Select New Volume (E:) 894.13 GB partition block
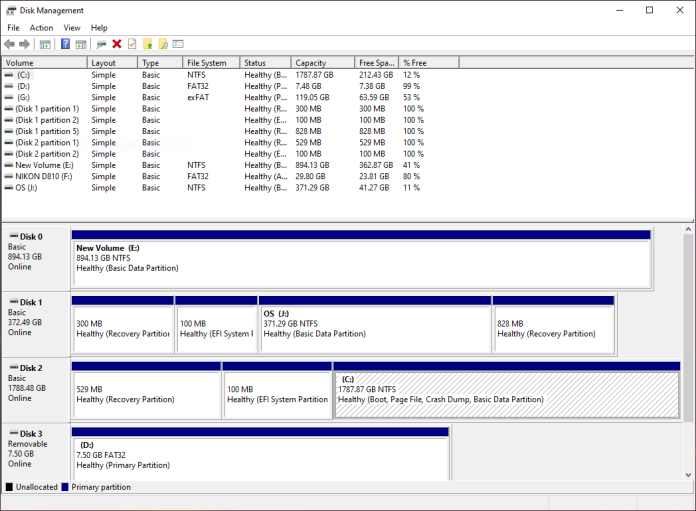The height and width of the screenshot is (511, 696). tap(361, 259)
